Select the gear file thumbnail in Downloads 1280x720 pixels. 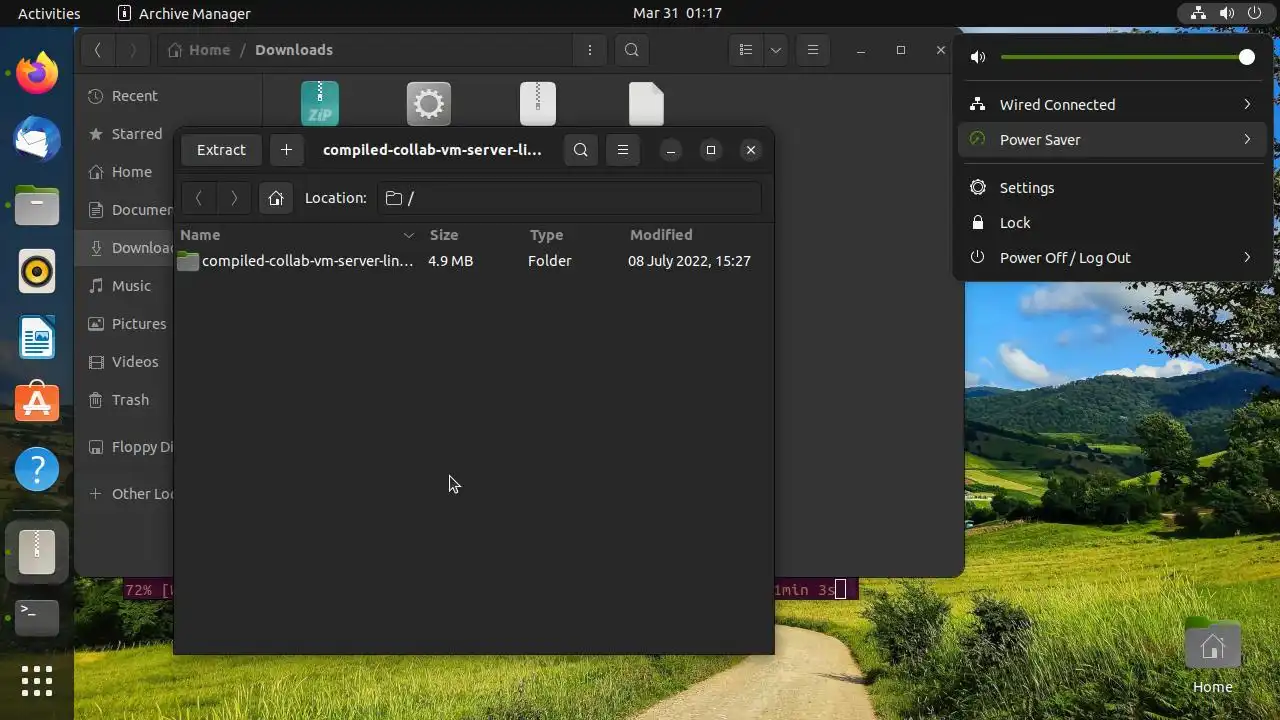point(429,104)
